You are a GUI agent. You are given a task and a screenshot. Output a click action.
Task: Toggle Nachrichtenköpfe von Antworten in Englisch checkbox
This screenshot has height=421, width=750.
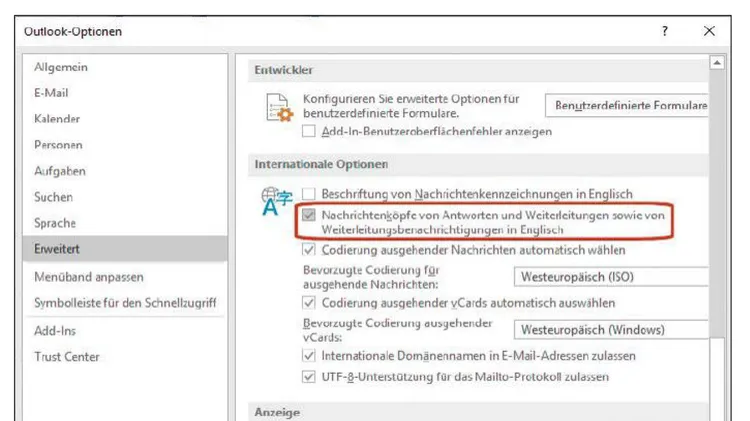[309, 215]
